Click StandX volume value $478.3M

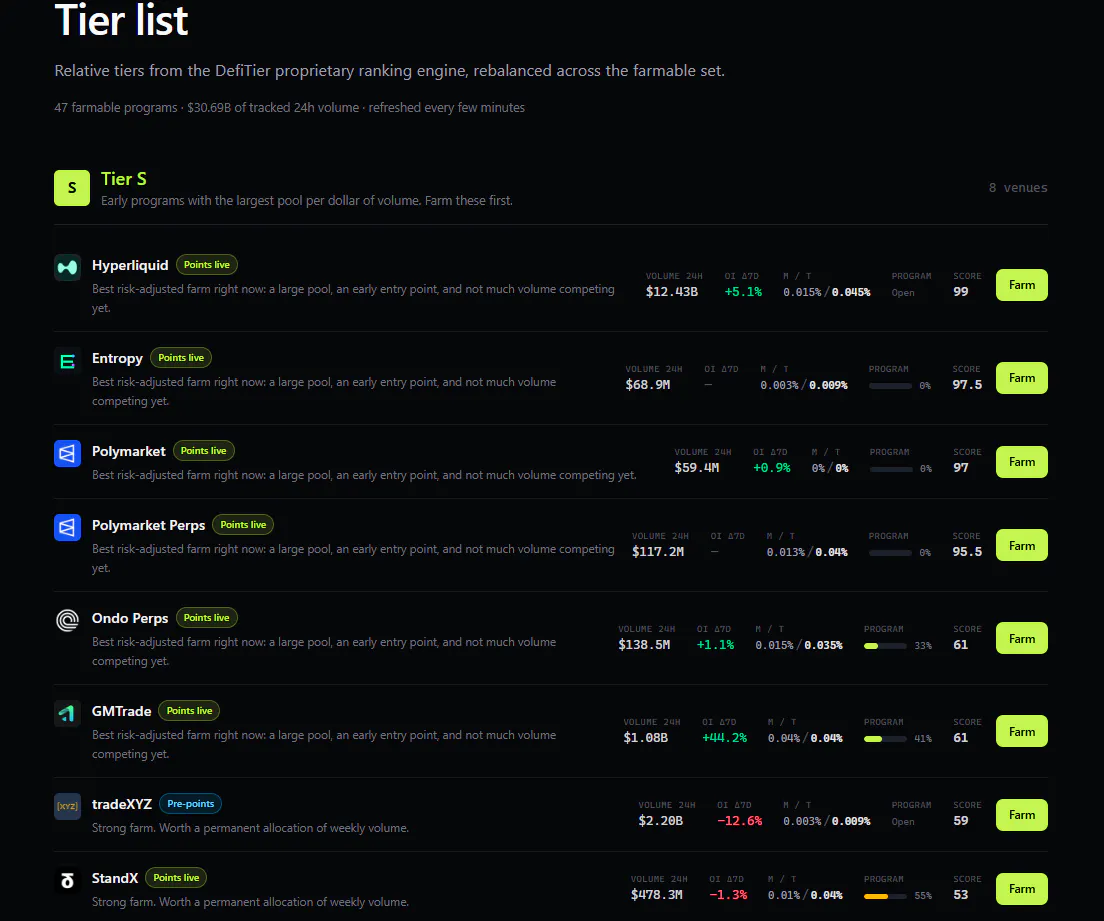[x=657, y=895]
